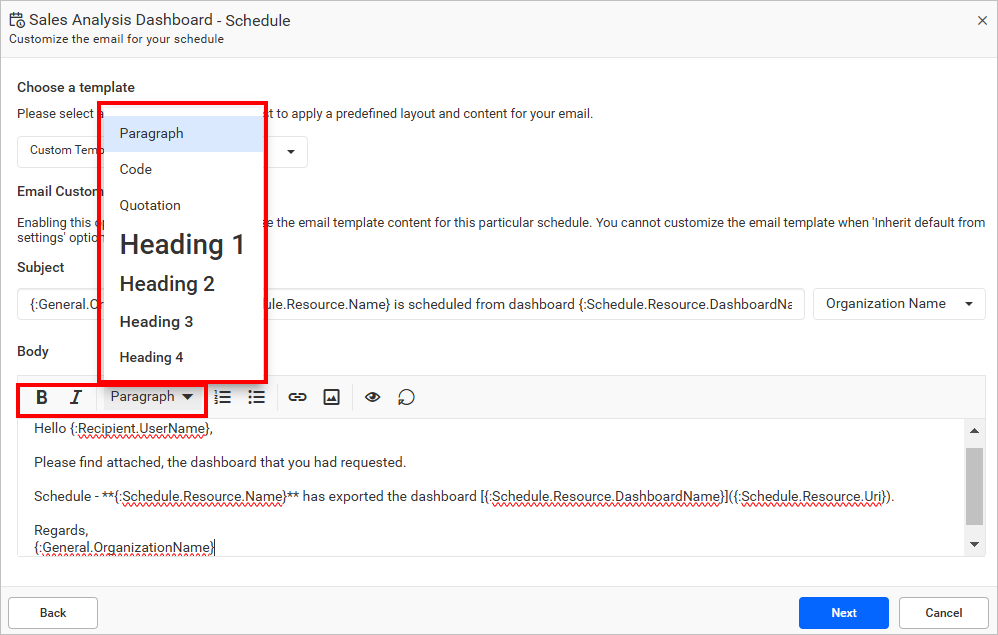Open the Paragraph style dropdown

click(152, 397)
